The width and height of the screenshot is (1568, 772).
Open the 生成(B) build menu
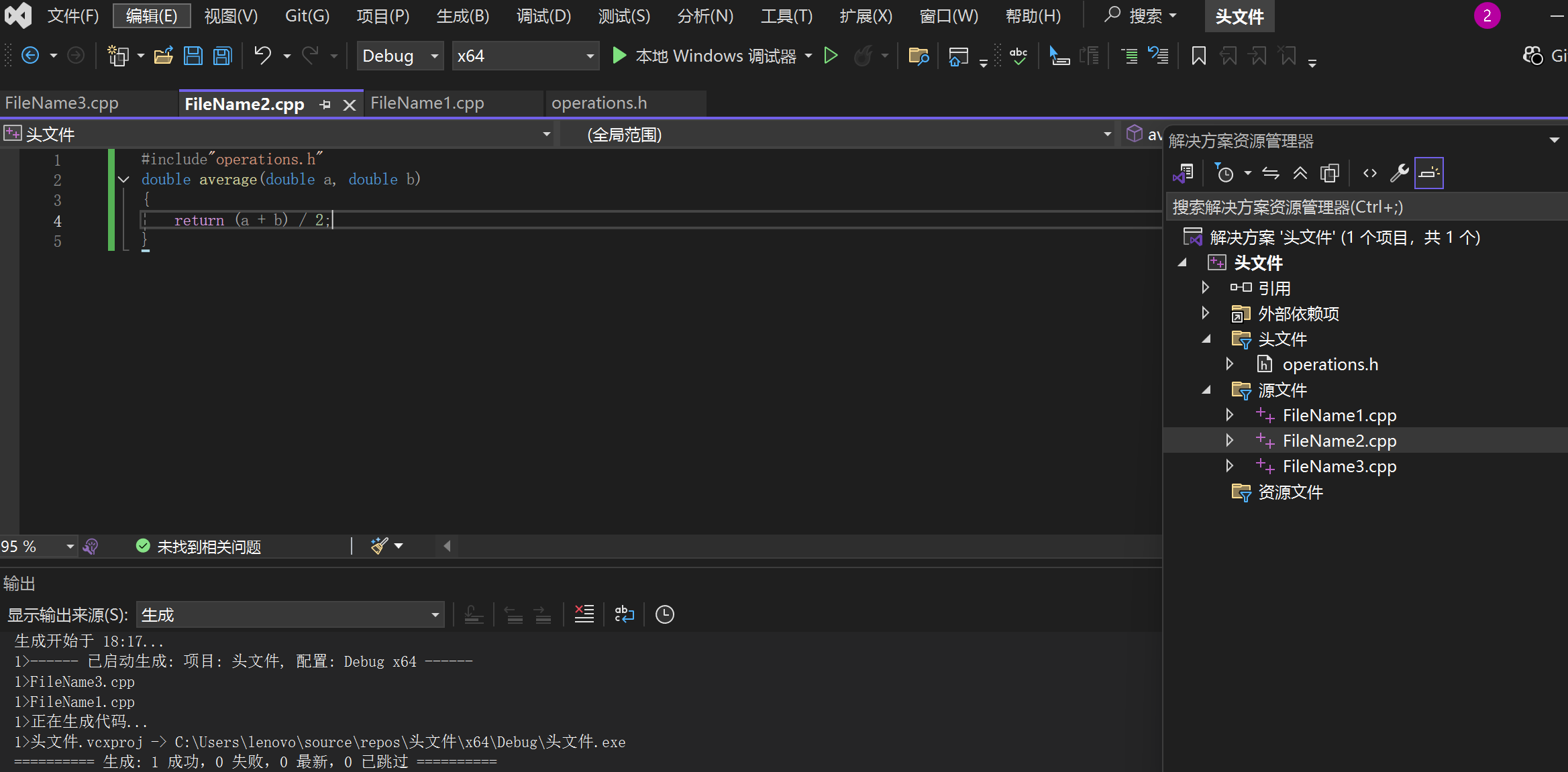[x=462, y=15]
